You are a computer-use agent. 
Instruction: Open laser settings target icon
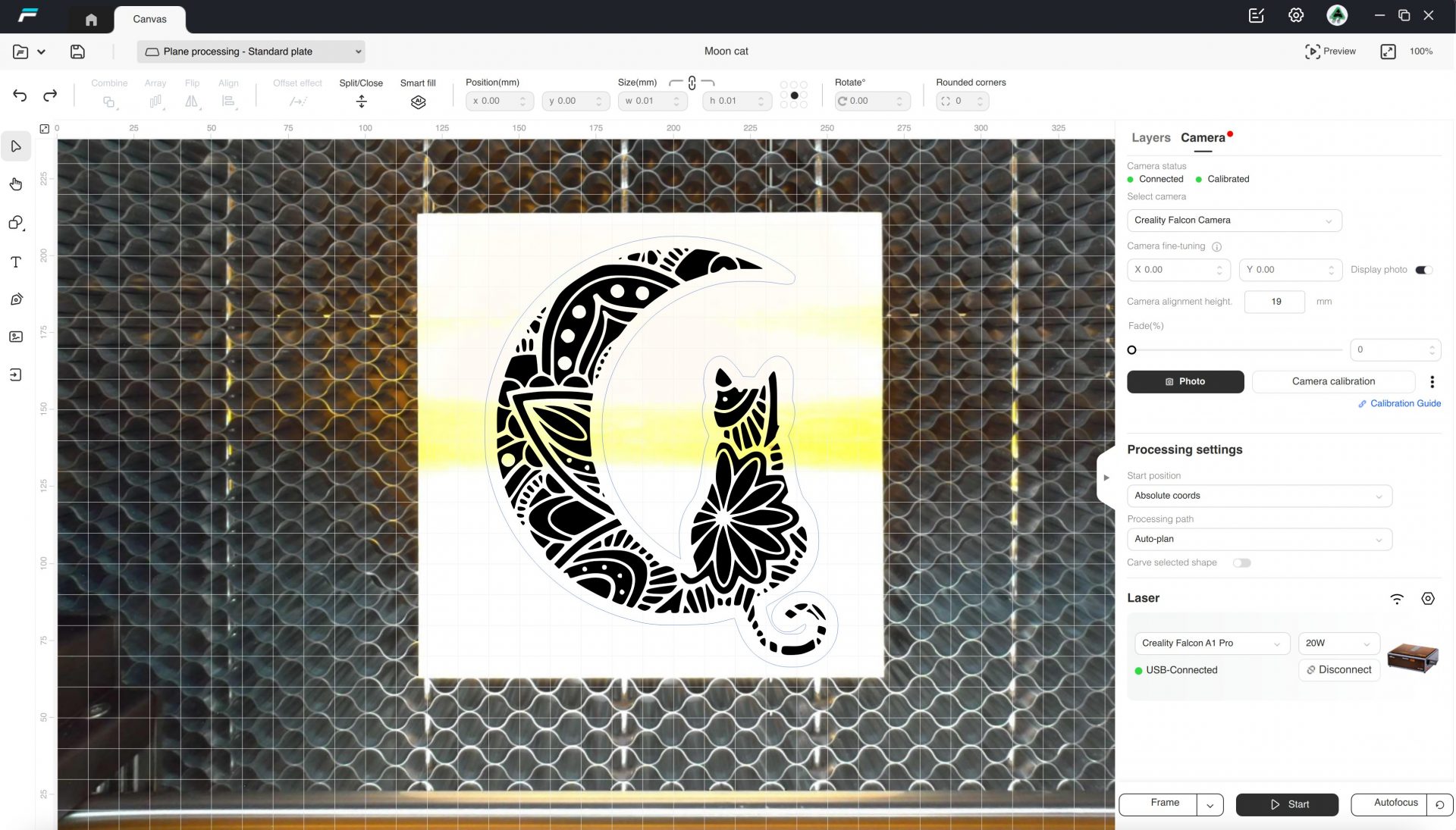(x=1427, y=598)
